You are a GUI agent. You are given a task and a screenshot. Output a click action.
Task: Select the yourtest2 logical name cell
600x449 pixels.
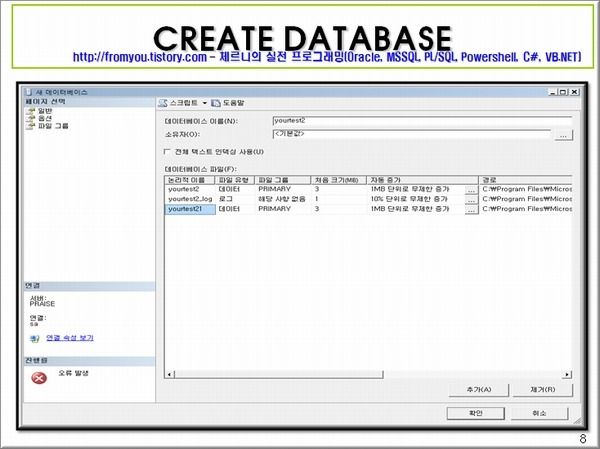[x=190, y=189]
